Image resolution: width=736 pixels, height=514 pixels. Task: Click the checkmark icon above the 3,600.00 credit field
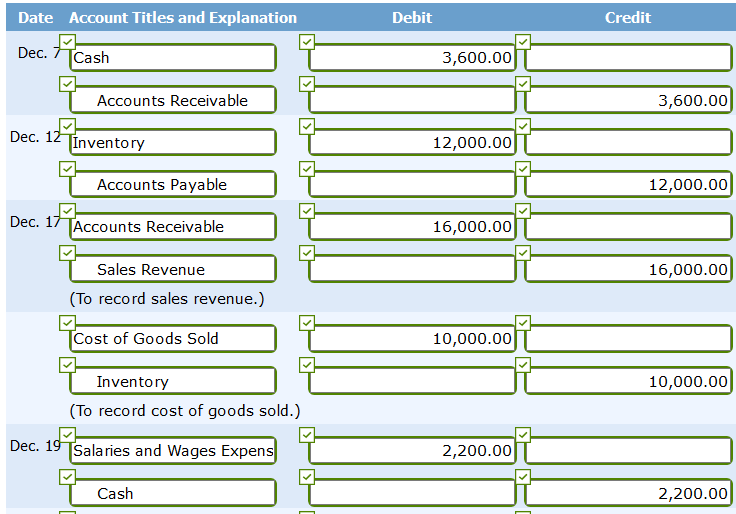coord(523,84)
